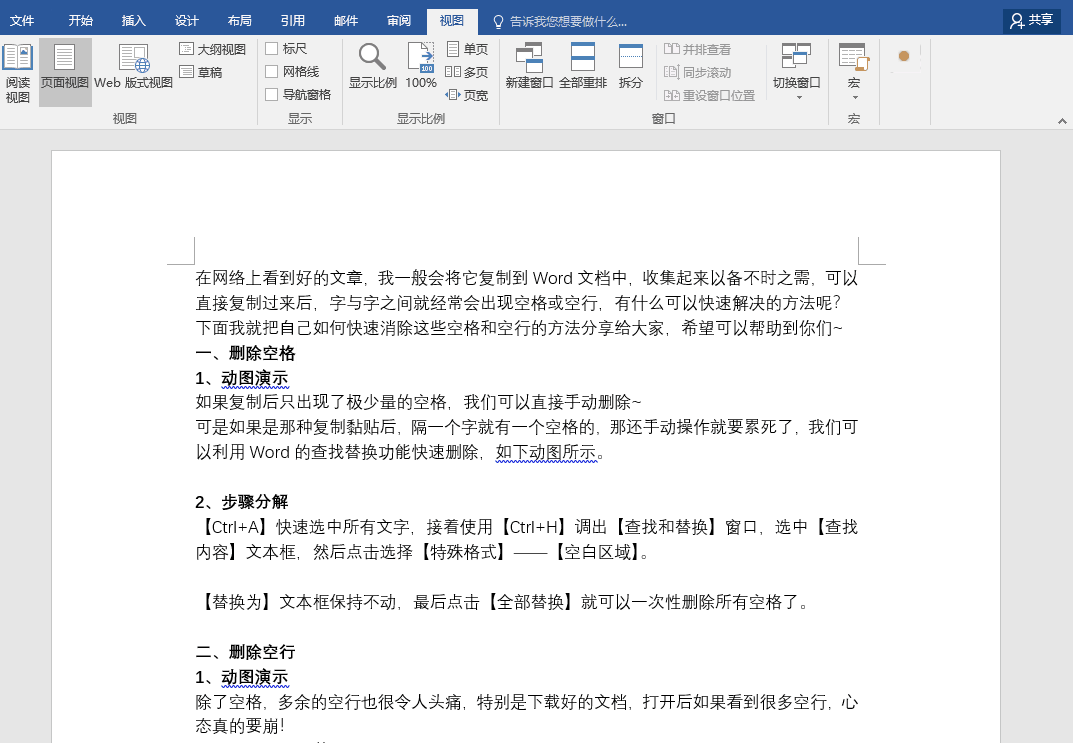1073x743 pixels.
Task: Click heading 二、删除空行
Action: pyautogui.click(x=246, y=652)
